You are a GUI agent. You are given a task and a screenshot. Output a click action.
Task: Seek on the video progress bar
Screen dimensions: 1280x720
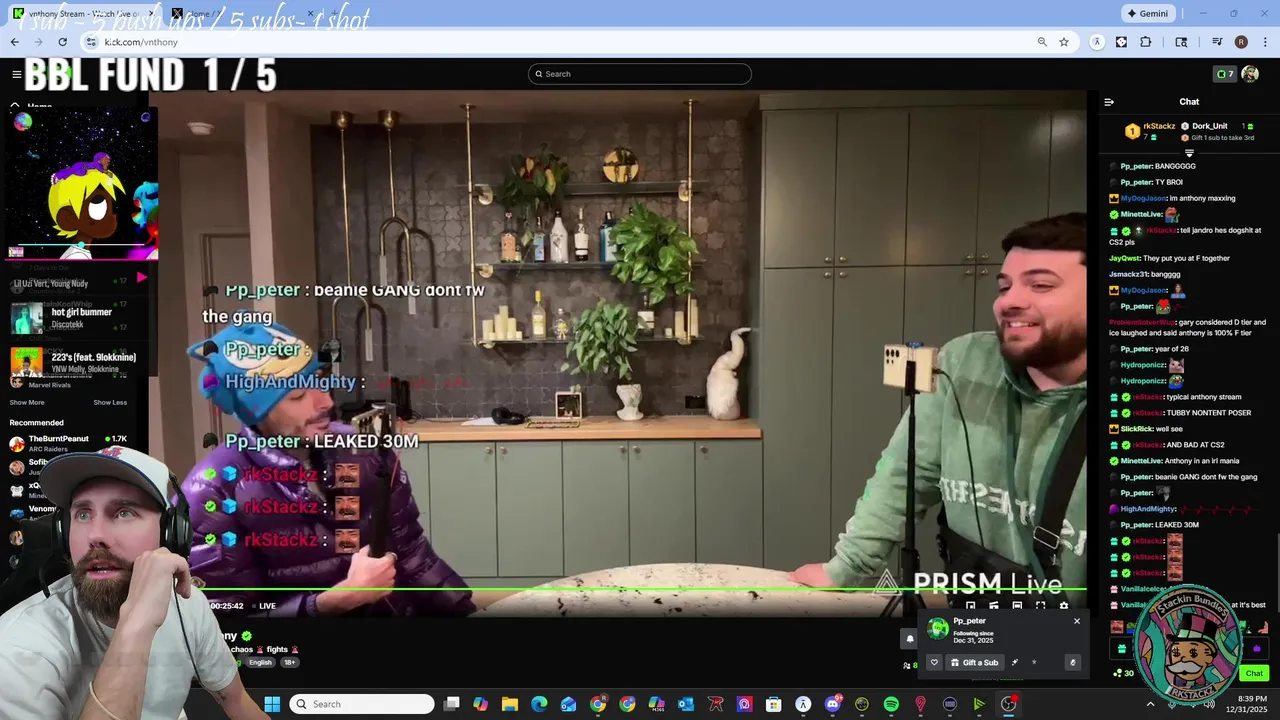click(x=640, y=589)
